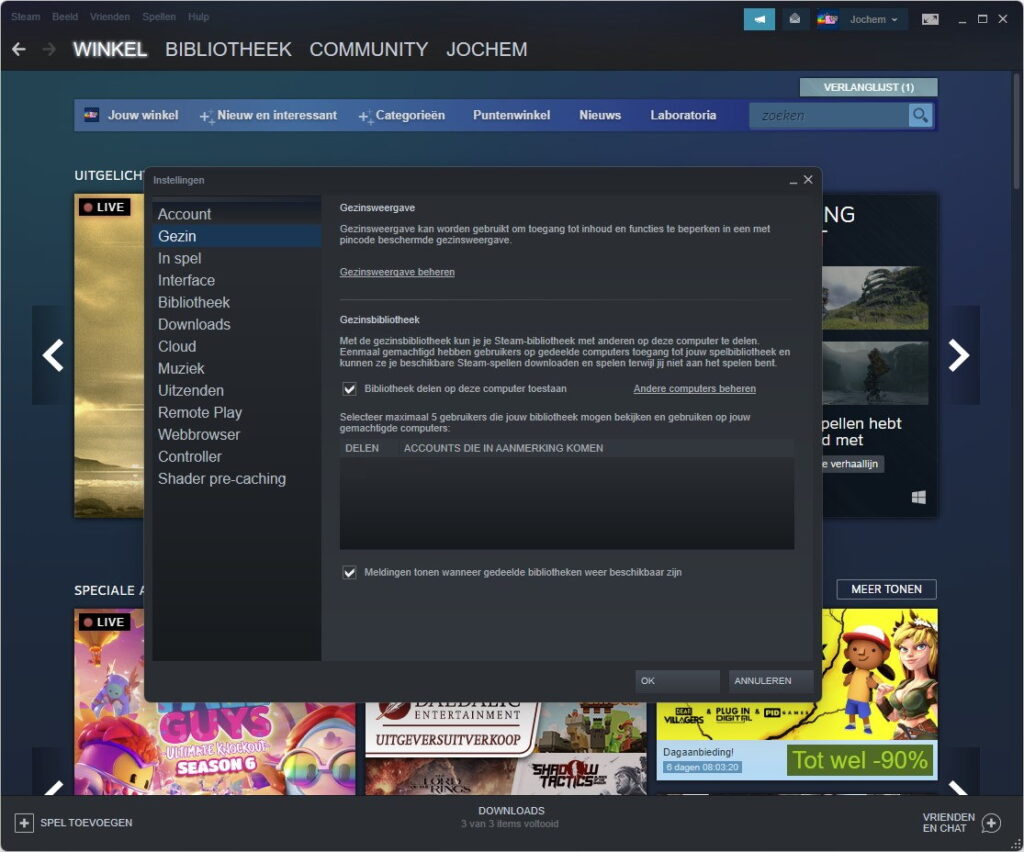Toggle Bibliotheek delen op deze computer toestaan
1024x852 pixels.
(349, 389)
